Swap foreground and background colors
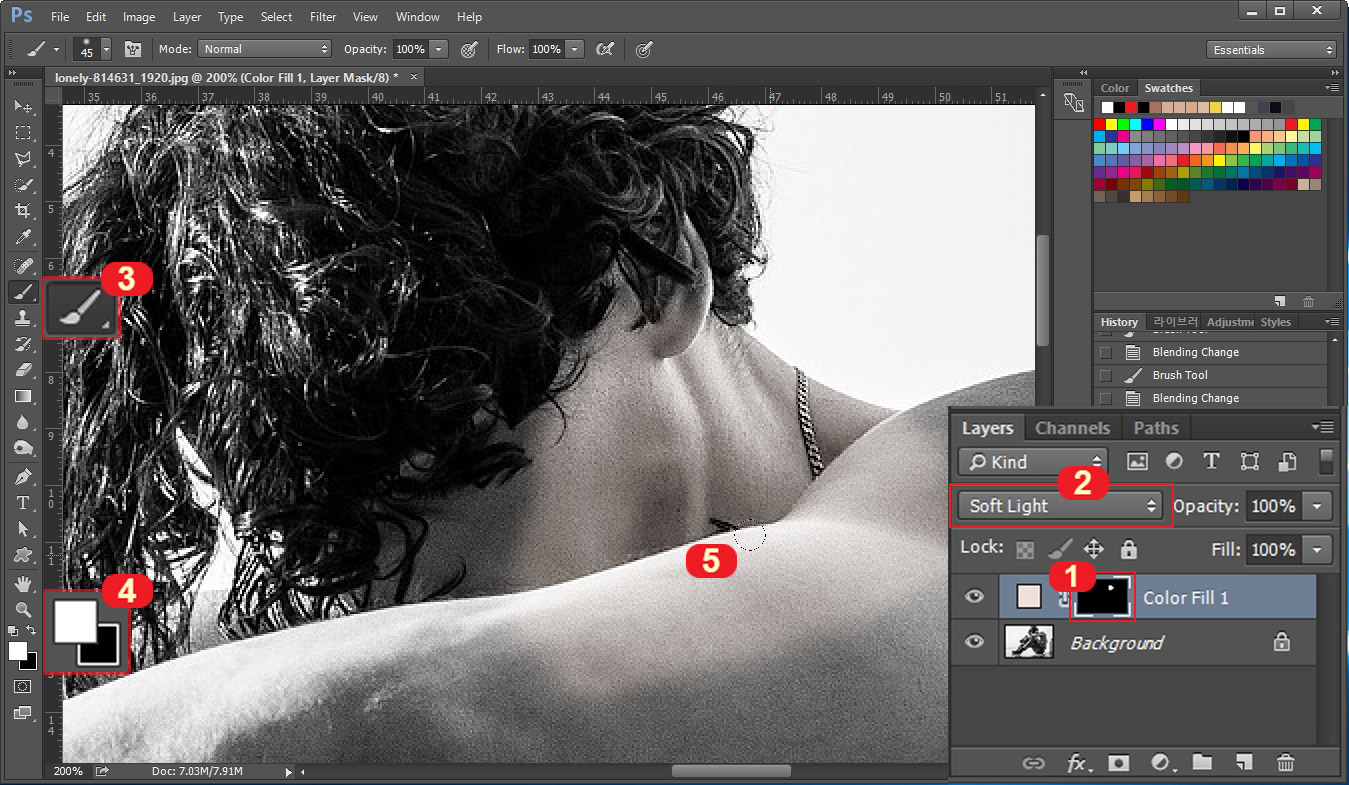The height and width of the screenshot is (785, 1349). click(32, 632)
